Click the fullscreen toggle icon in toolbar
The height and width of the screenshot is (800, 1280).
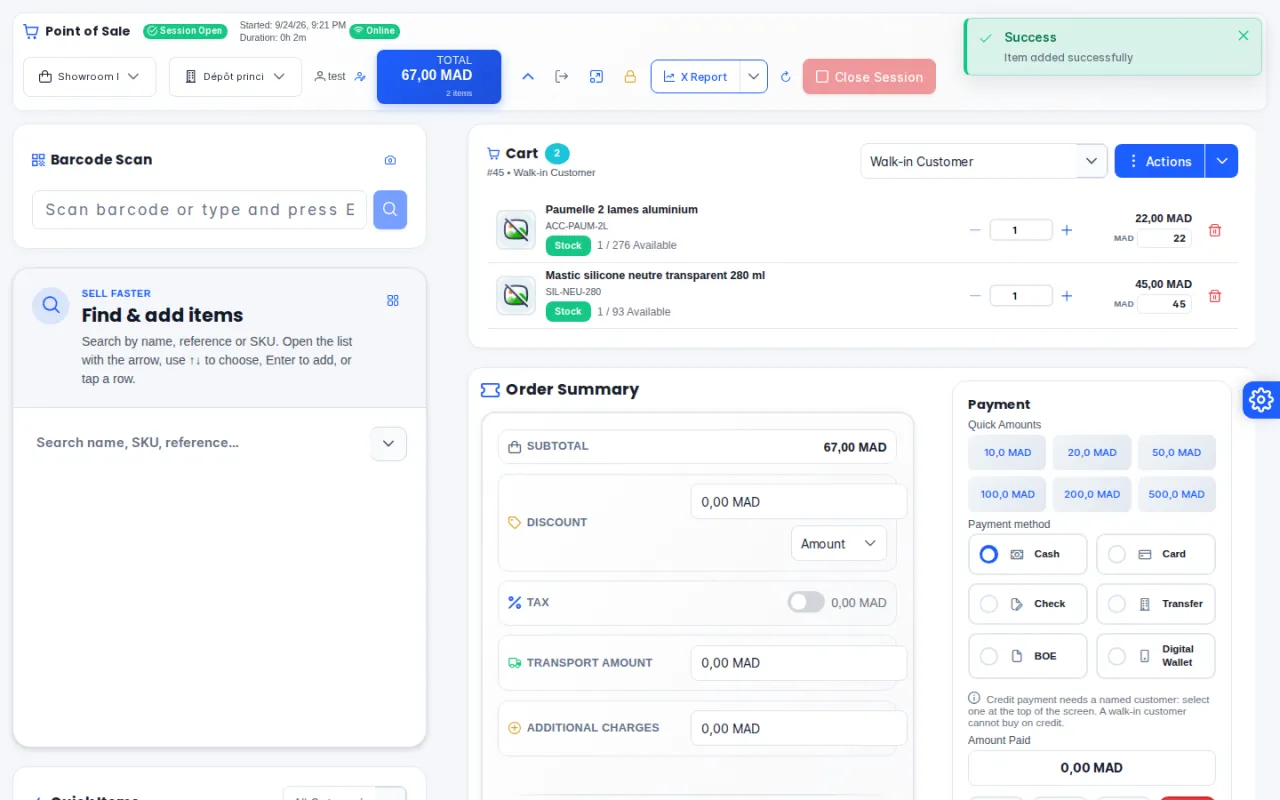596,77
